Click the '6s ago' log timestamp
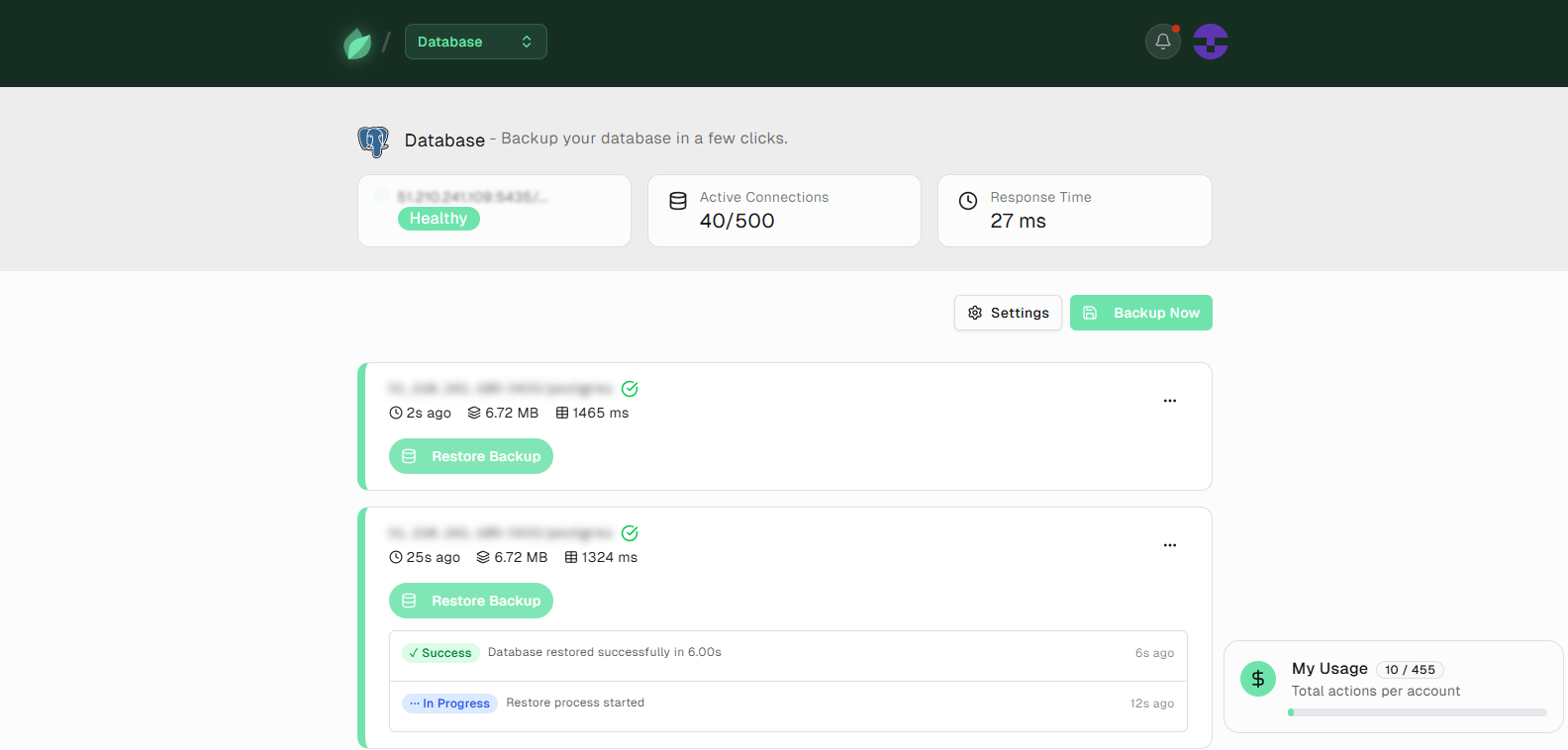Viewport: 1568px width, 750px height. coord(1154,653)
